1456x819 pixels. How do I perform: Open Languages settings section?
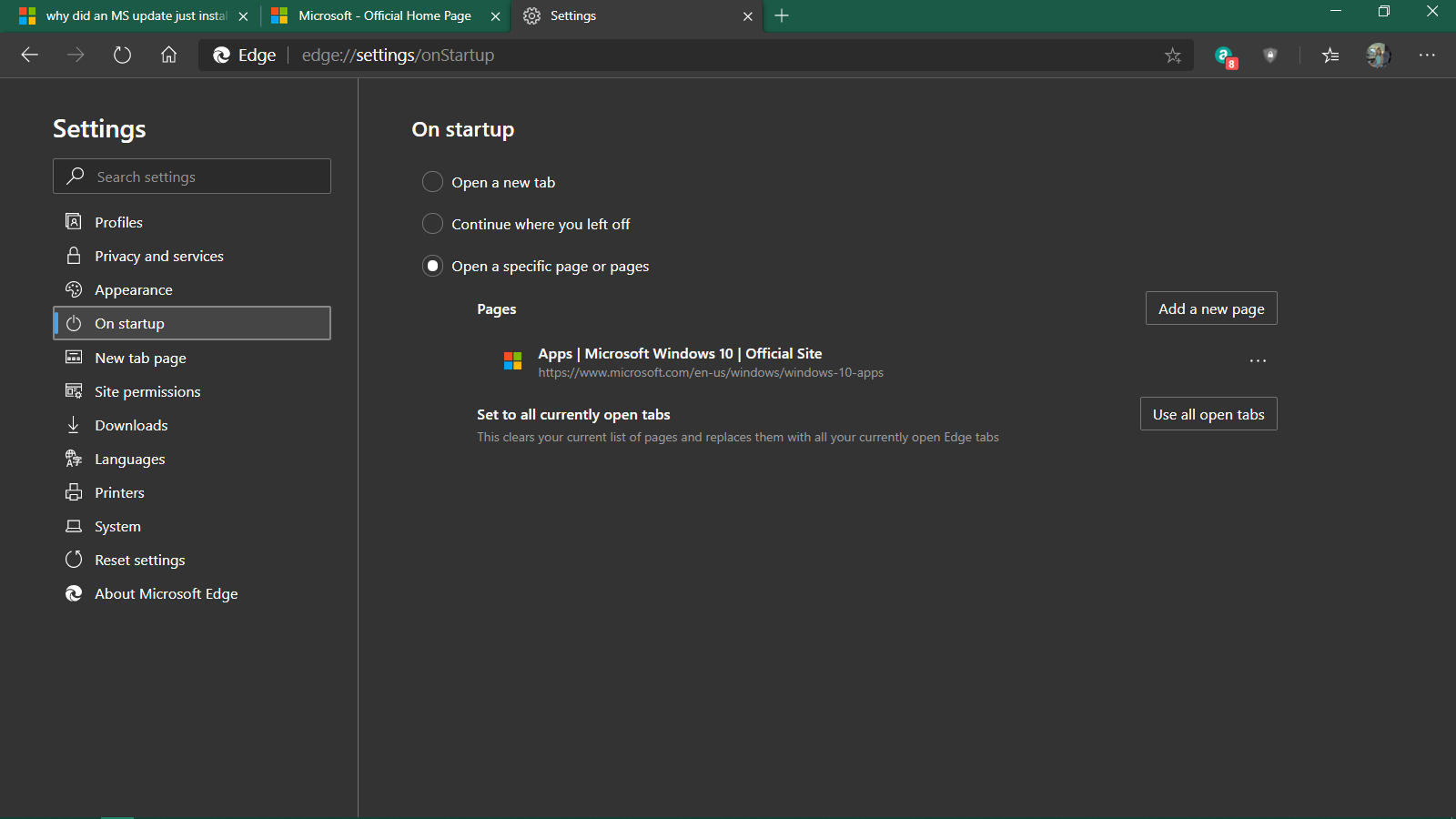(x=192, y=459)
